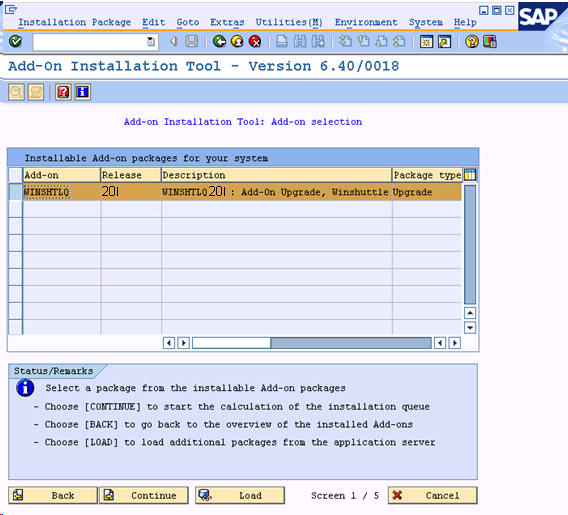Image resolution: width=568 pixels, height=515 pixels.
Task: Click the Last Page icon
Action: tap(399, 42)
